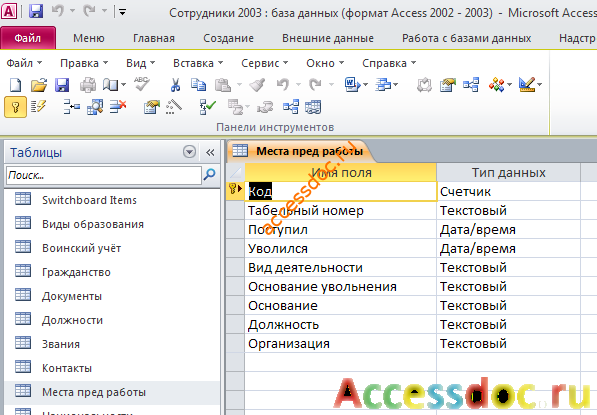Open the Tables pane category dropdown
Screen dimensions: 597x415
[x=189, y=152]
